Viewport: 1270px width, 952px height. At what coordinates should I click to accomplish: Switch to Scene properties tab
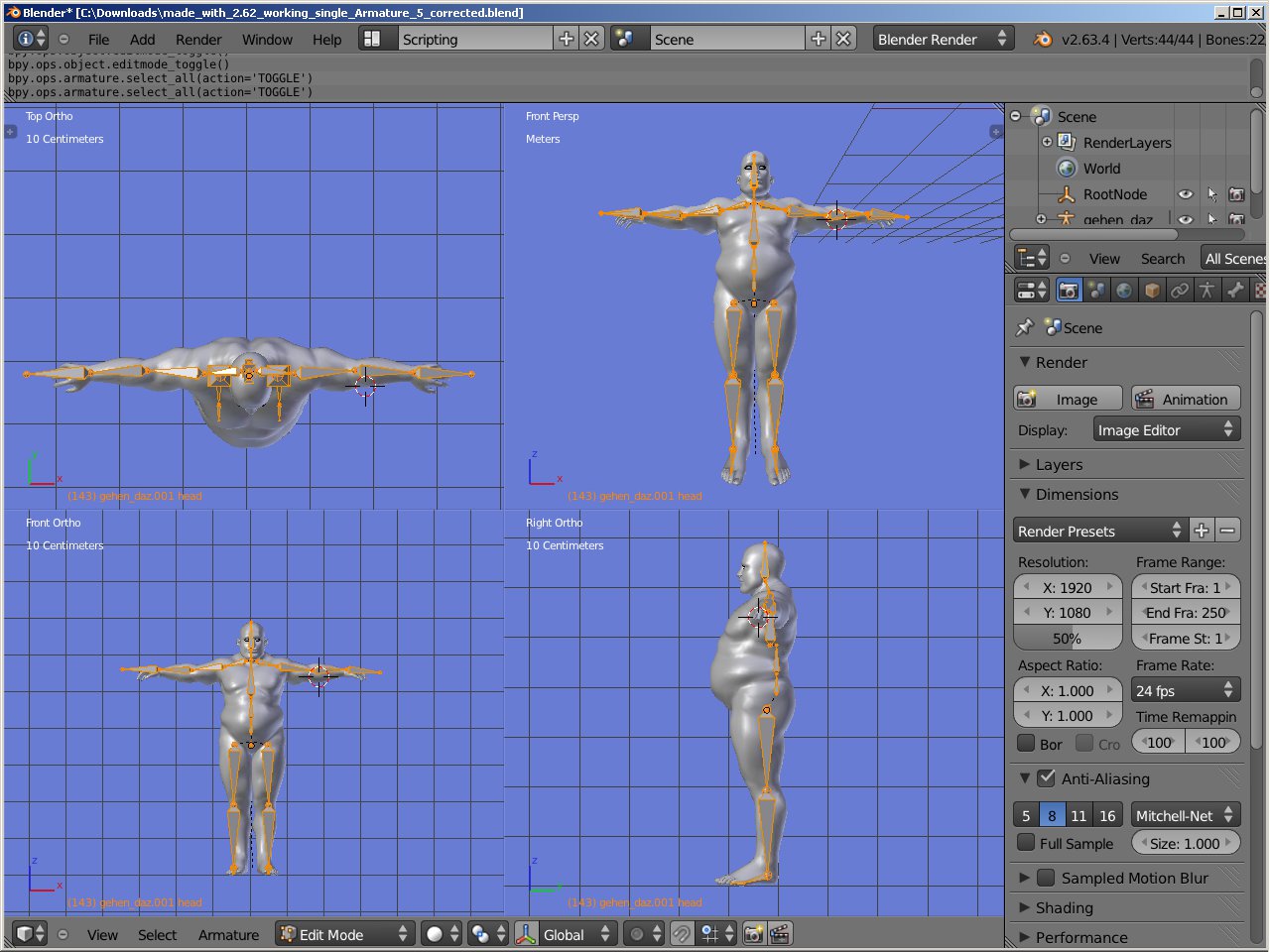tap(1096, 290)
